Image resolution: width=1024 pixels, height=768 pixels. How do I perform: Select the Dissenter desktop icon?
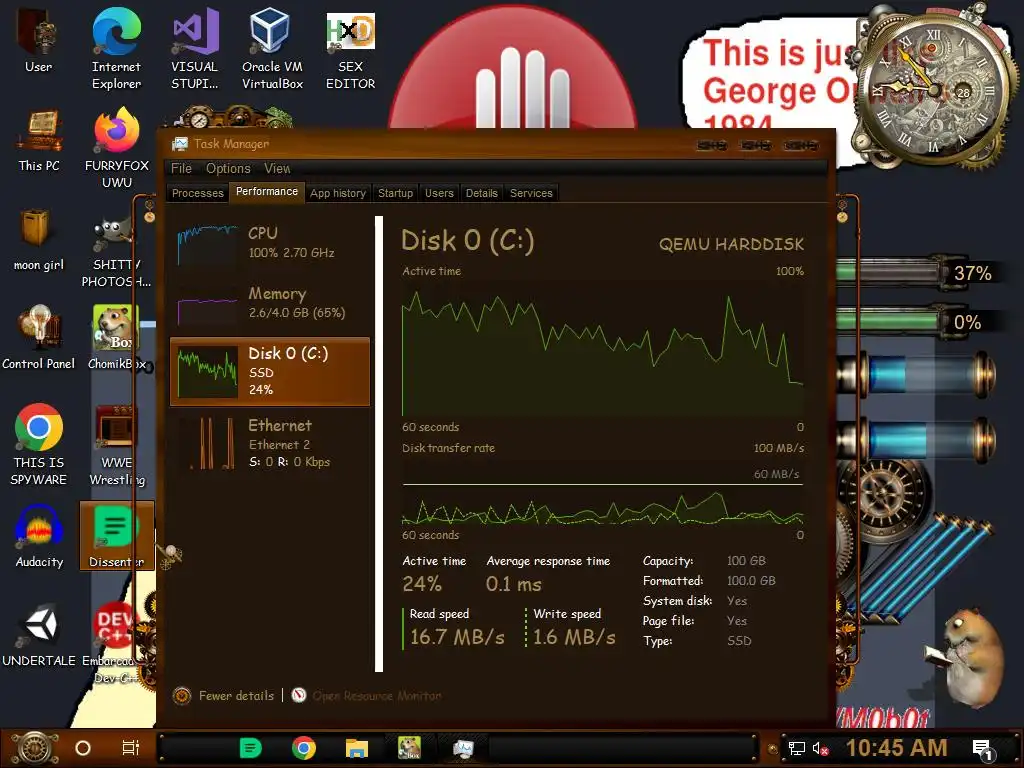click(x=117, y=536)
